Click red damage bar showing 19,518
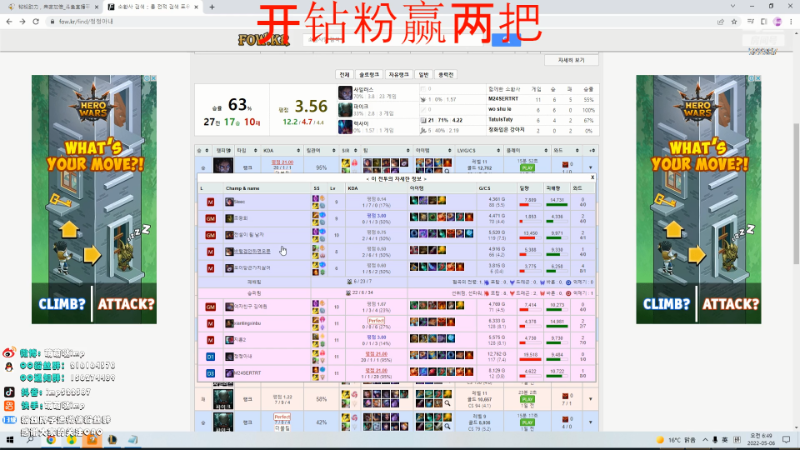Viewport: 800px width, 450px height. point(530,359)
